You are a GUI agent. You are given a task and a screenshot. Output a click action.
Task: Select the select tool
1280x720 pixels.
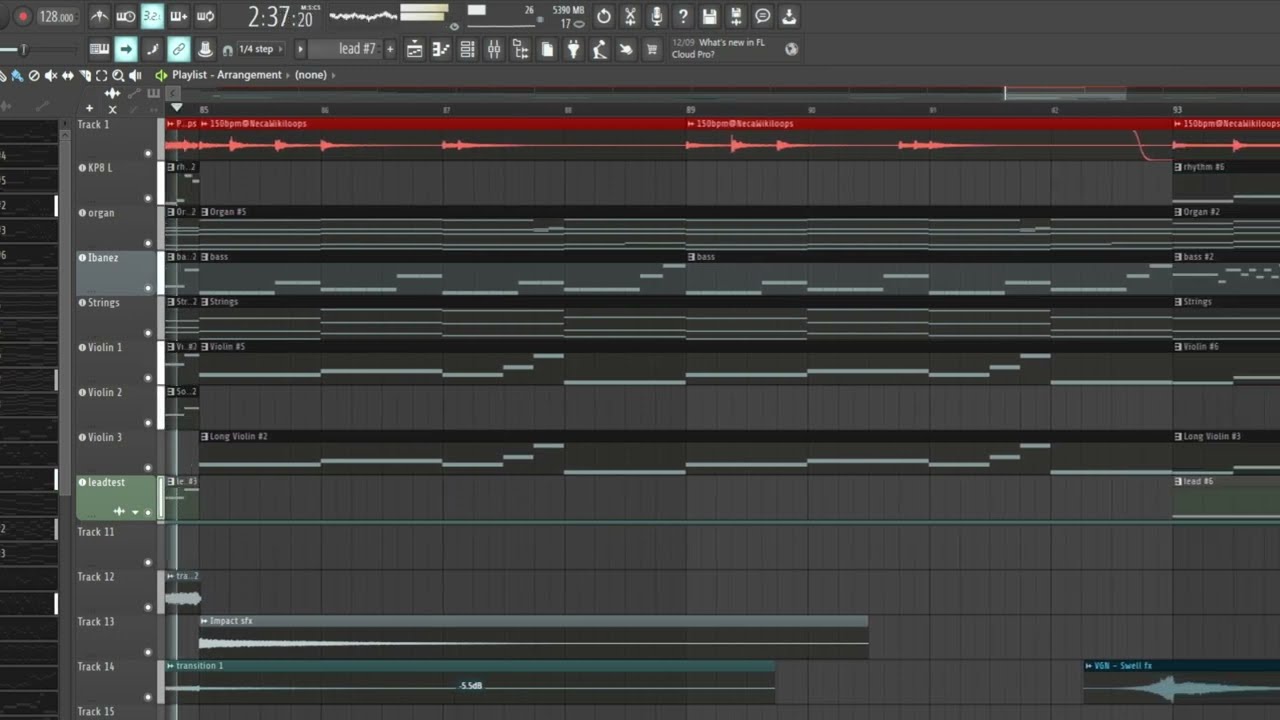click(102, 75)
